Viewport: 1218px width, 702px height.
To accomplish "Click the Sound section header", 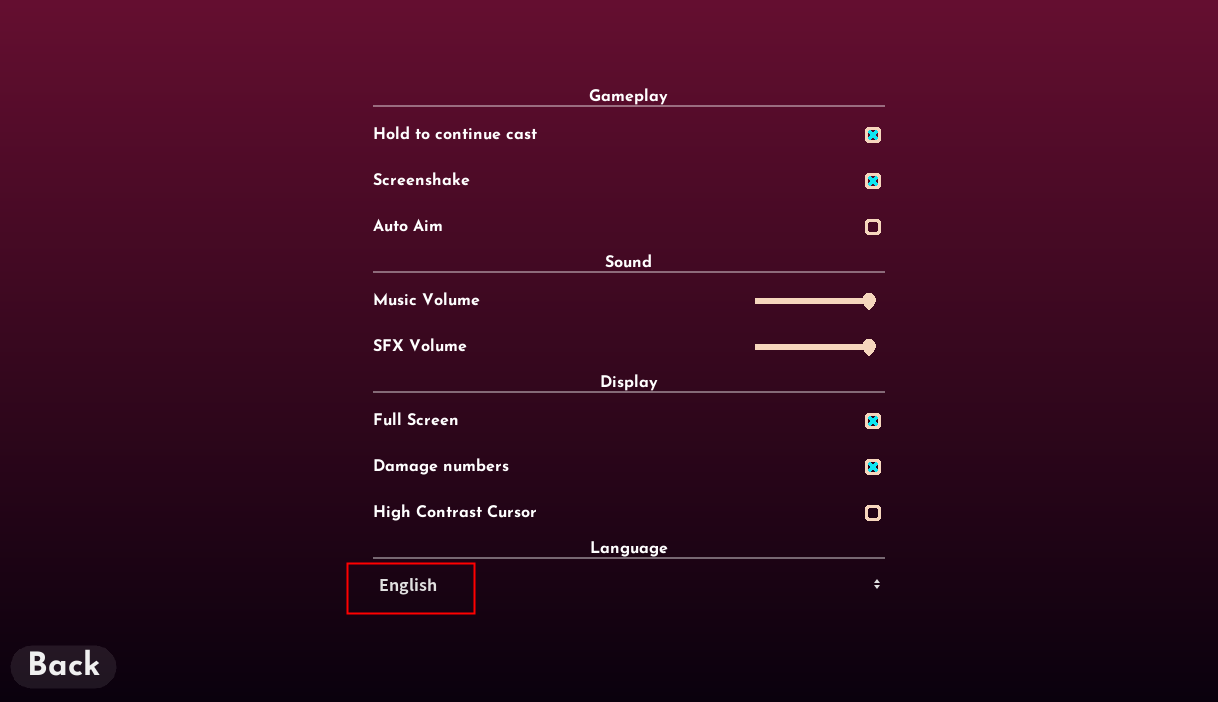I will point(628,262).
